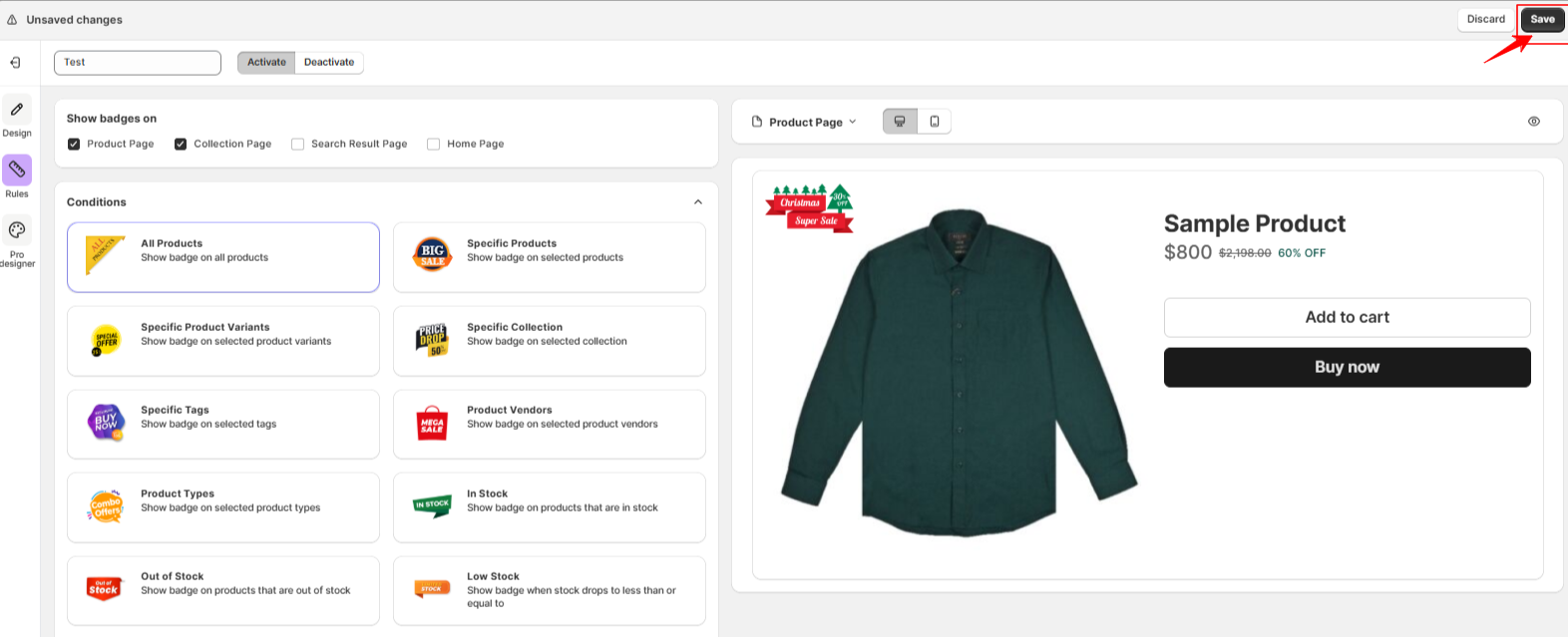Click the Unsaved changes warning icon
This screenshot has height=637, width=1568.
pyautogui.click(x=12, y=20)
